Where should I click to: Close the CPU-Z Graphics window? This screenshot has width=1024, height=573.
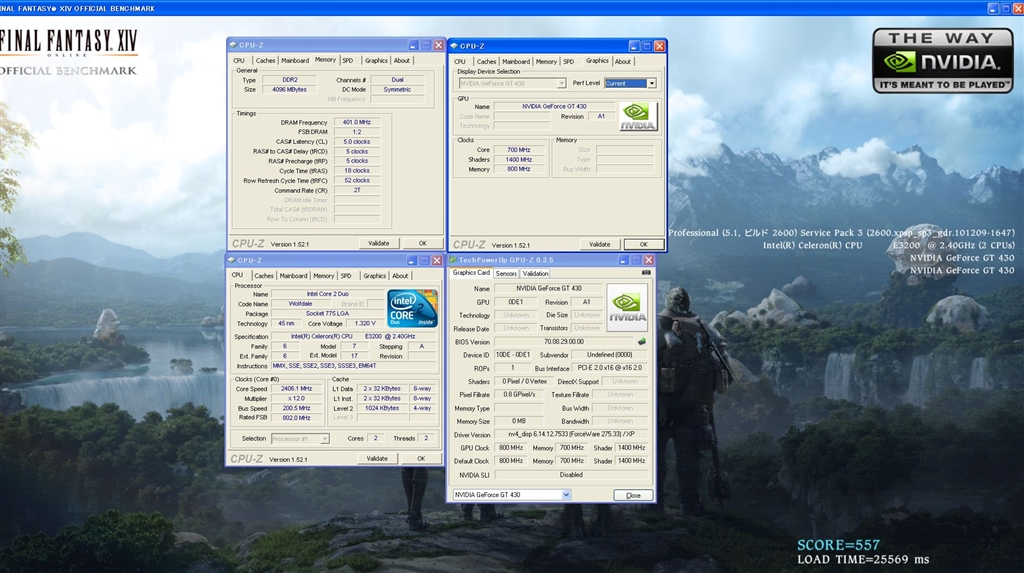click(660, 46)
